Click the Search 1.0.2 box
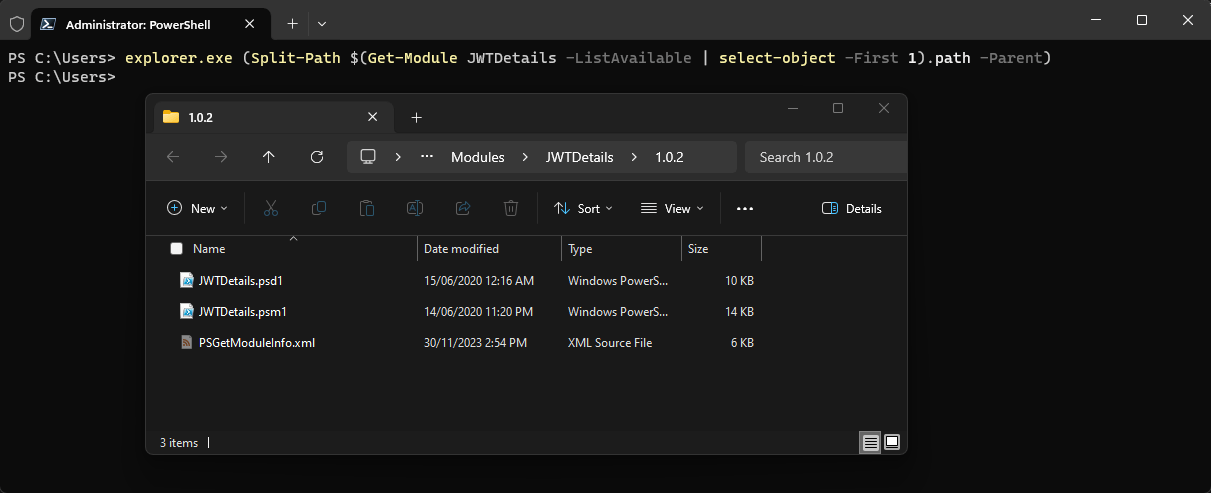The width and height of the screenshot is (1211, 493). point(825,157)
